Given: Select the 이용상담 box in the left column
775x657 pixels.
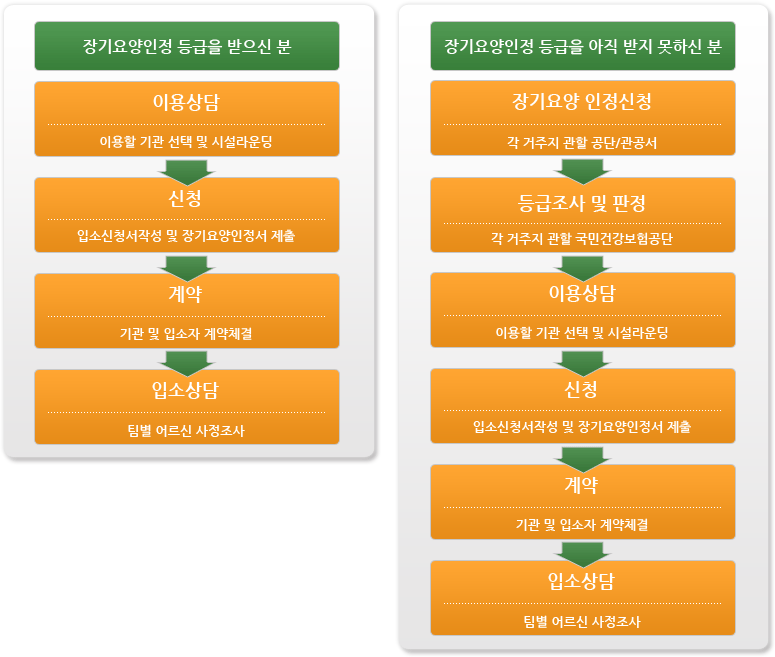Looking at the screenshot, I should [187, 119].
